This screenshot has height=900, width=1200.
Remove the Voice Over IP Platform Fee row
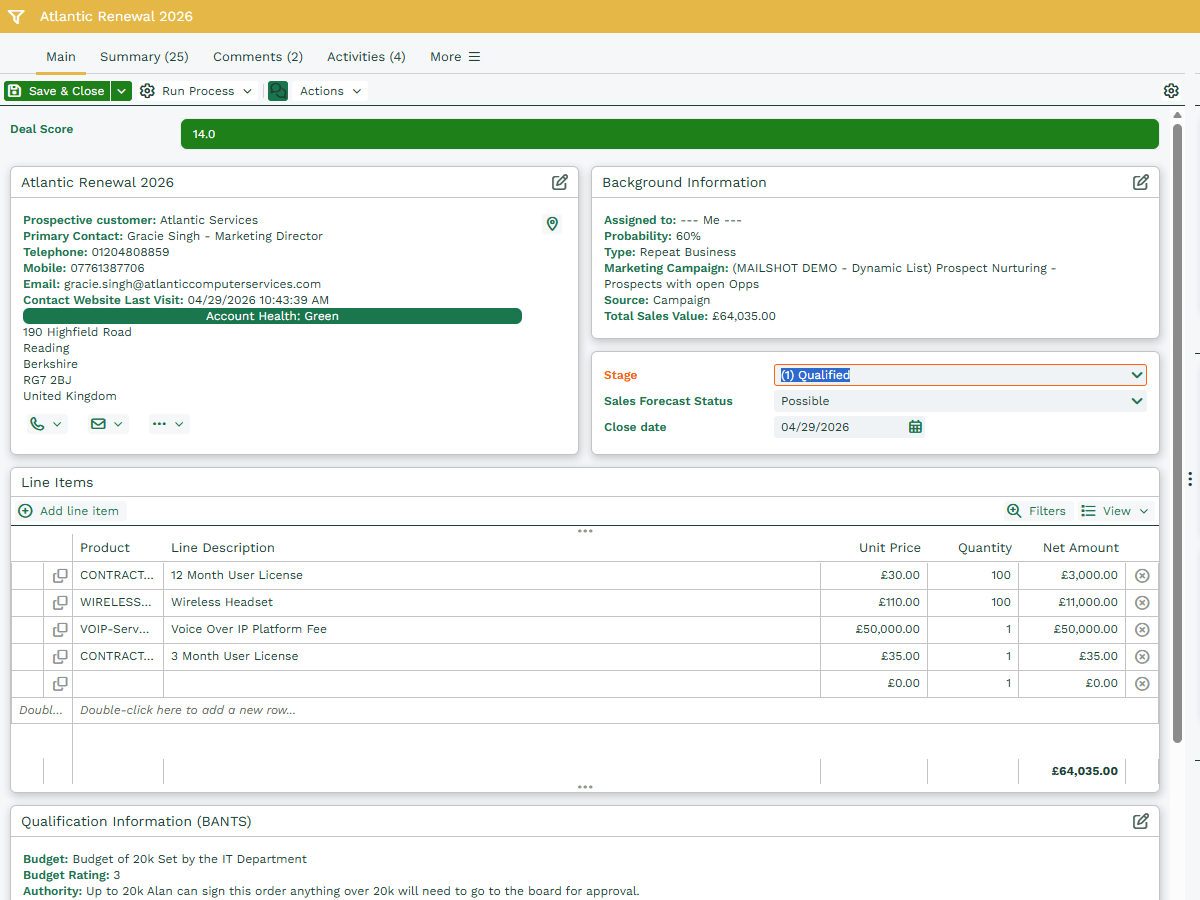pos(1142,630)
